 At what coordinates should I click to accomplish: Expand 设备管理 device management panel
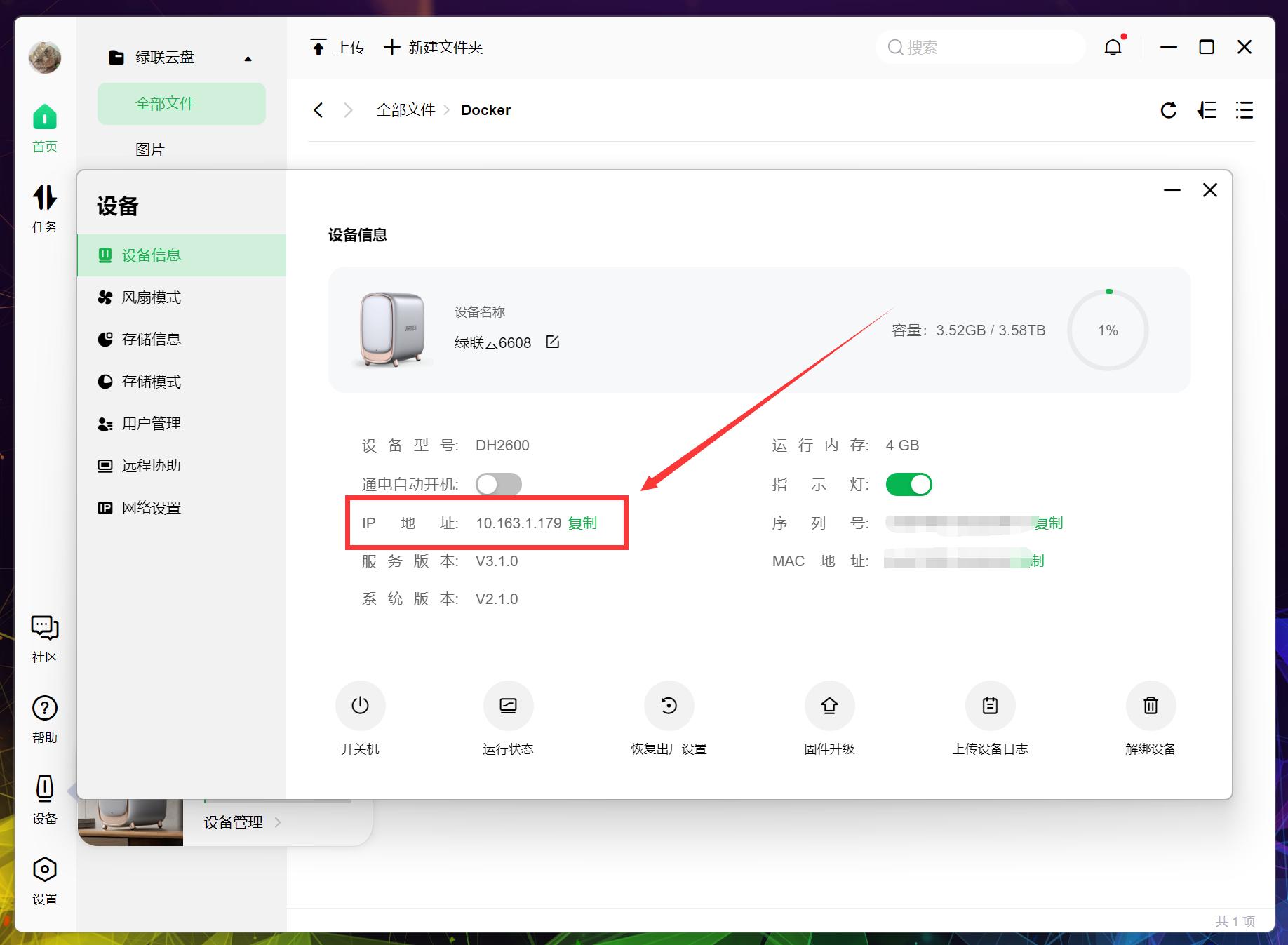(x=232, y=822)
